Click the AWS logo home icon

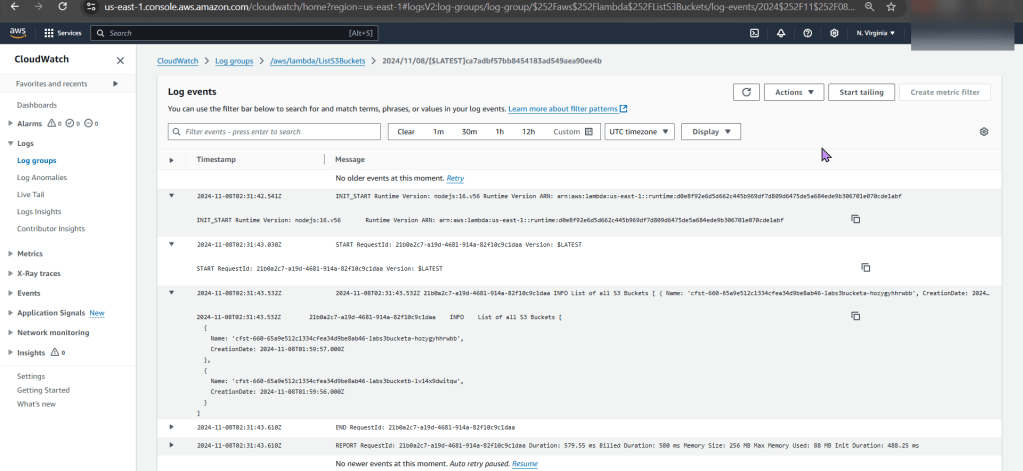18,33
